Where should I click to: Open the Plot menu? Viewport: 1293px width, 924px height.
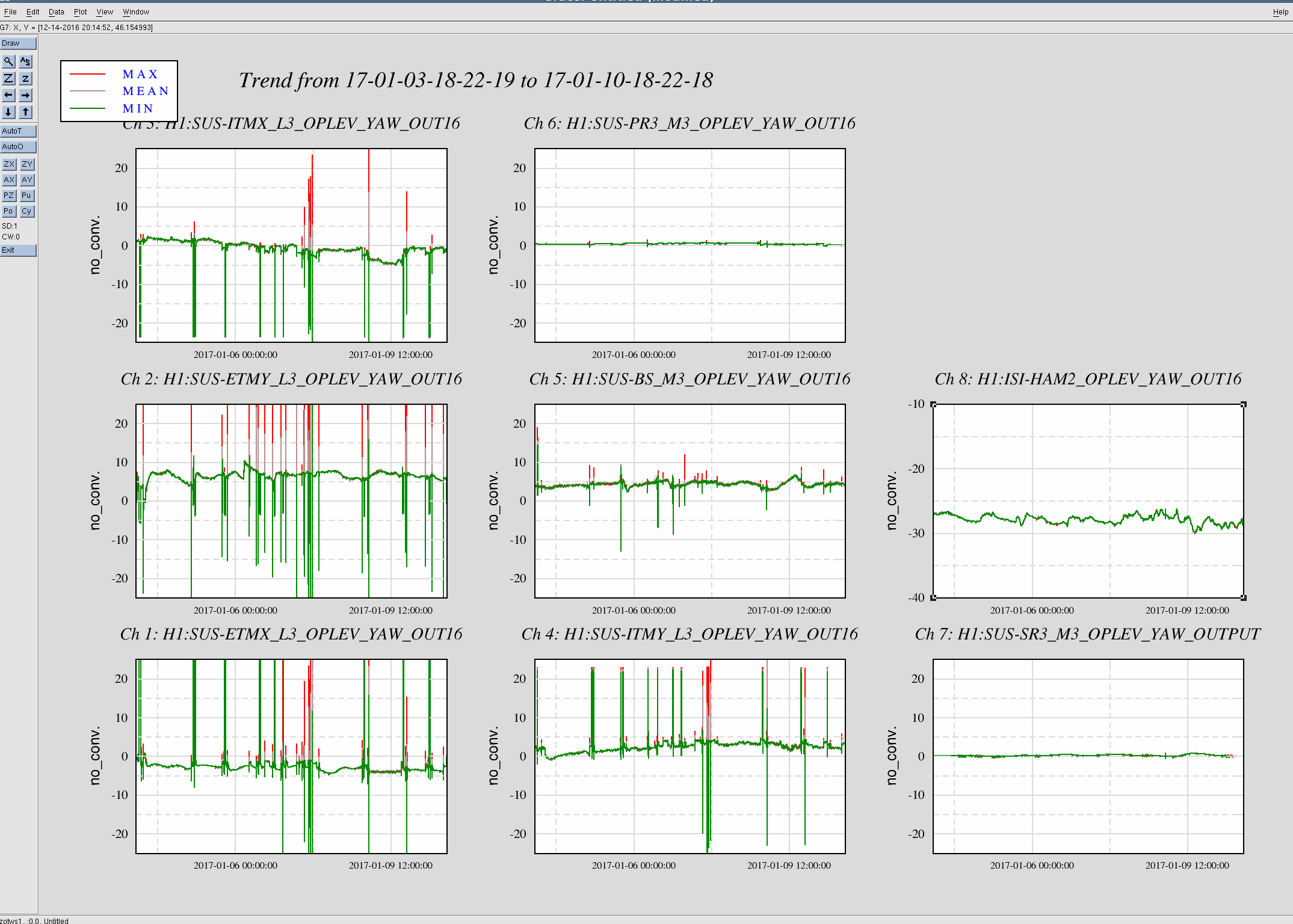(x=80, y=12)
